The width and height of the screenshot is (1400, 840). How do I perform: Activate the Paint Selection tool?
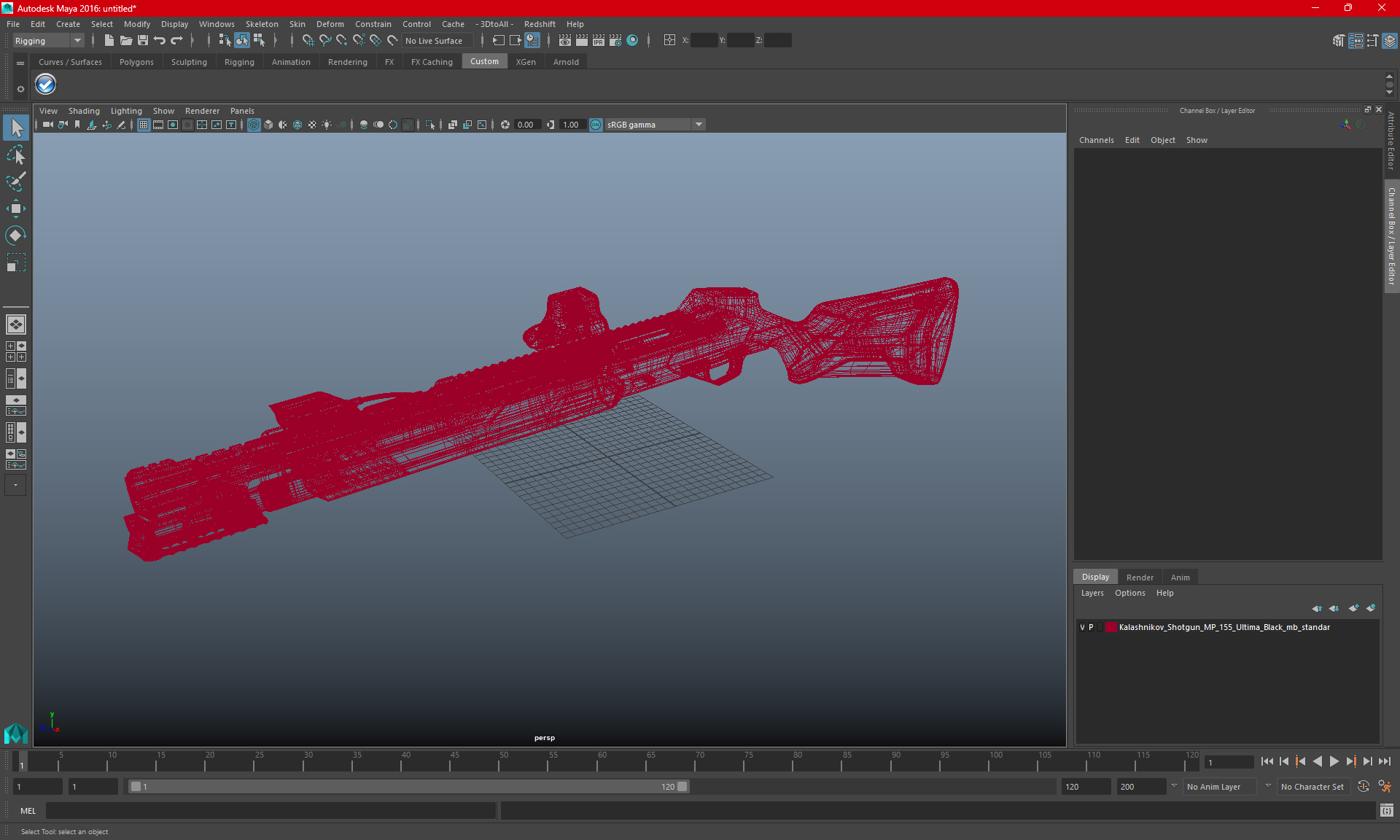15,182
